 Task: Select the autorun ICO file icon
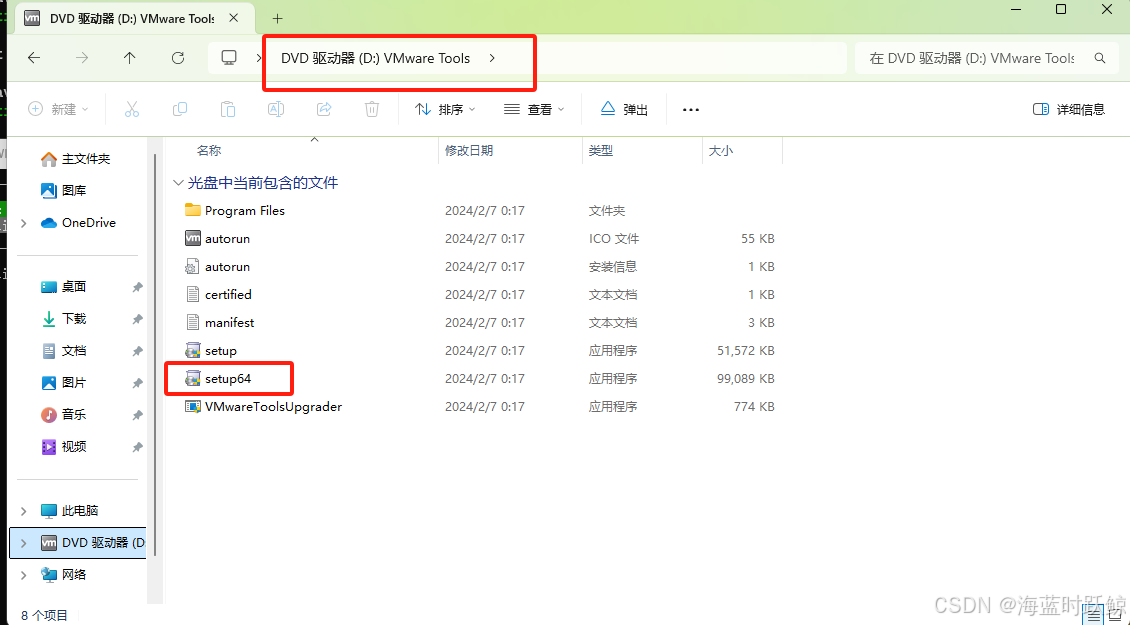[192, 238]
